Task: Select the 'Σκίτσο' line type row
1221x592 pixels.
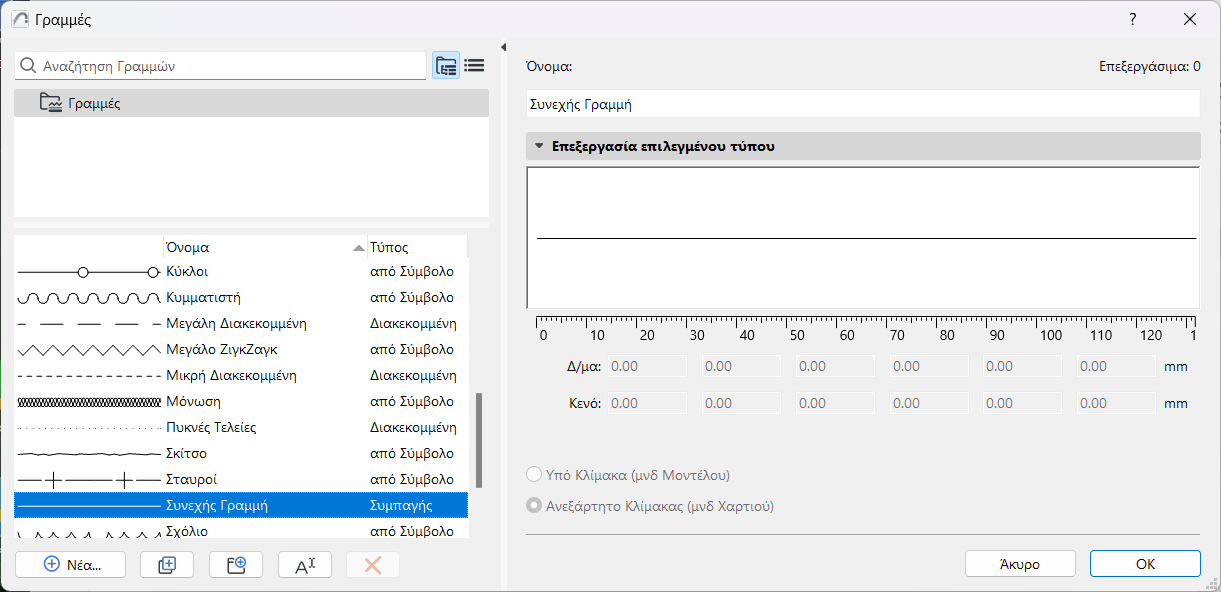Action: [x=241, y=454]
